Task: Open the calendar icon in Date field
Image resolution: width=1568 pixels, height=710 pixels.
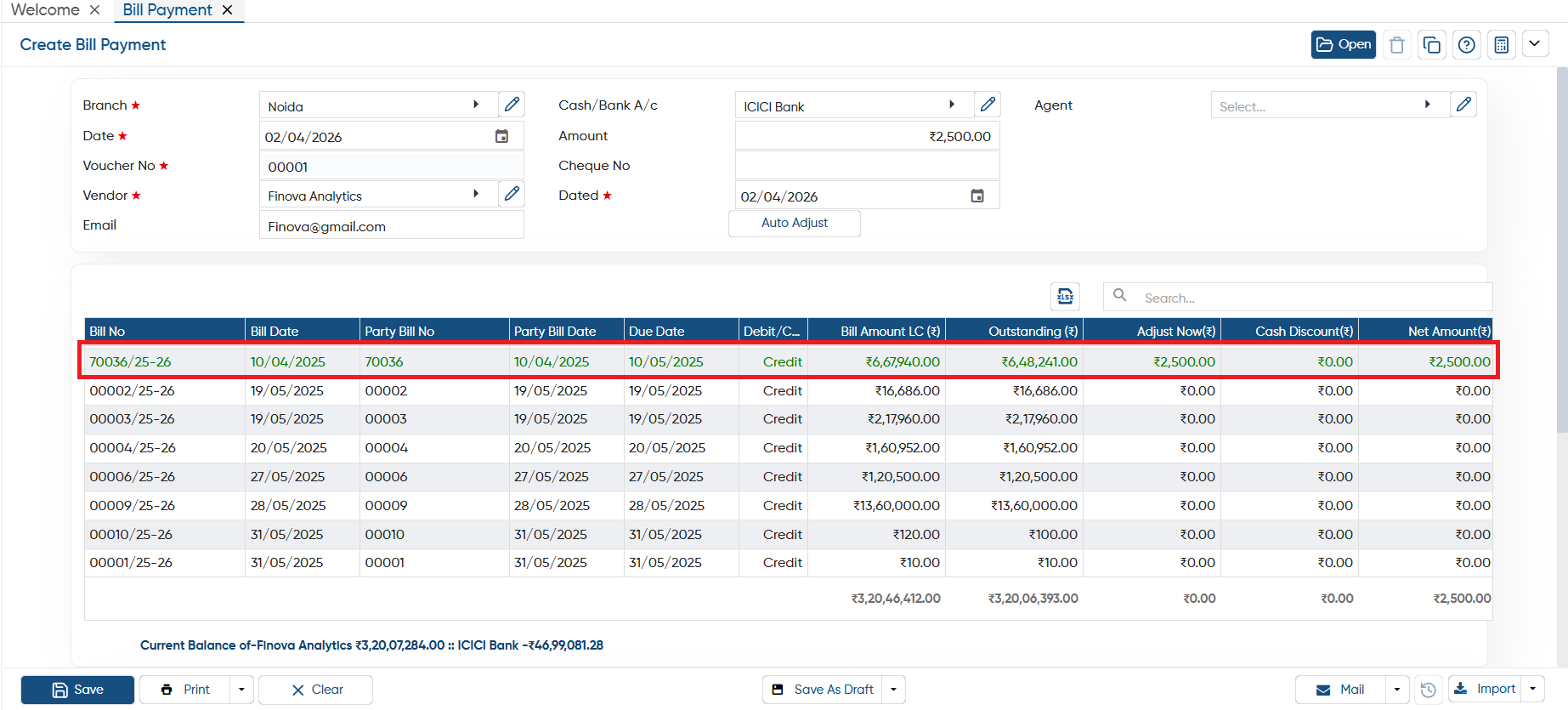Action: click(x=501, y=136)
